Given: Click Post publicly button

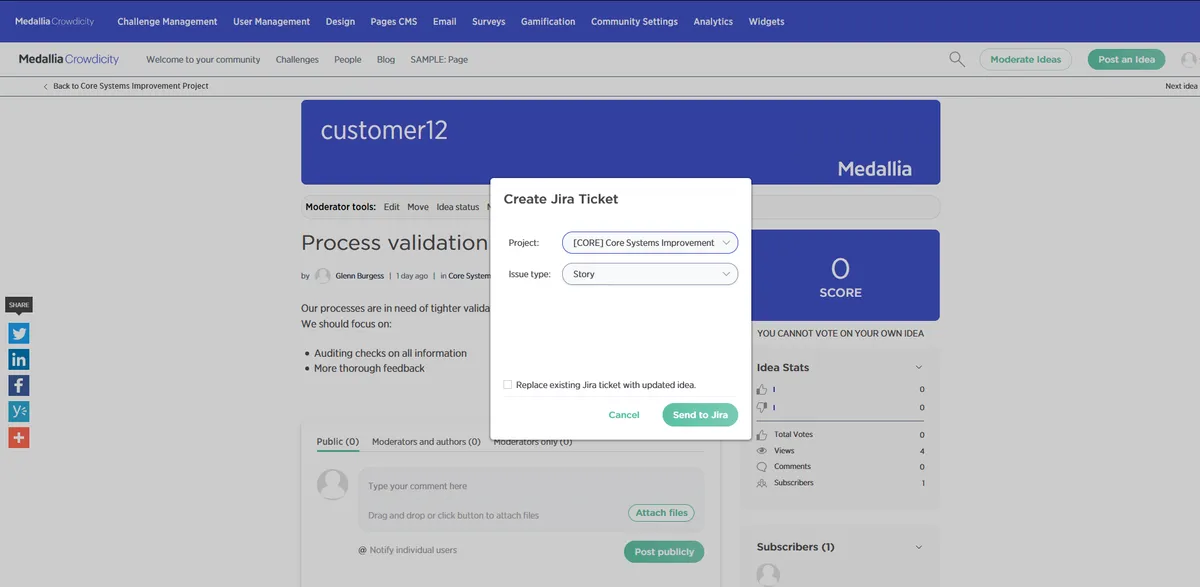Looking at the screenshot, I should pyautogui.click(x=664, y=552).
